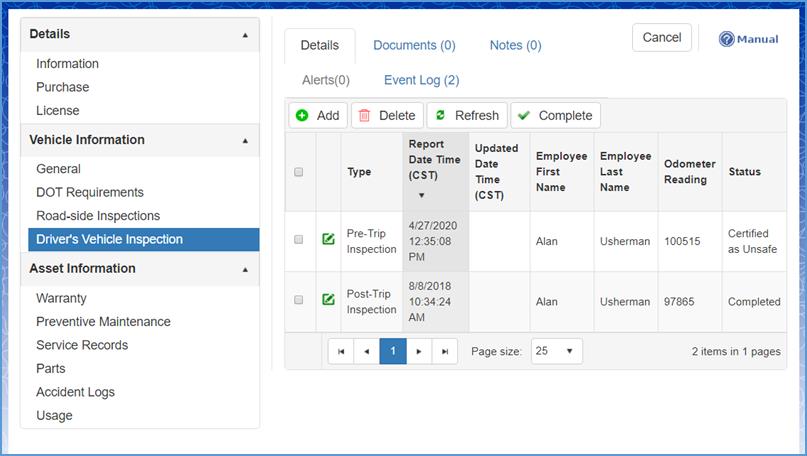Toggle the select-all checkbox in header
Viewport: 807px width, 456px height.
(299, 172)
